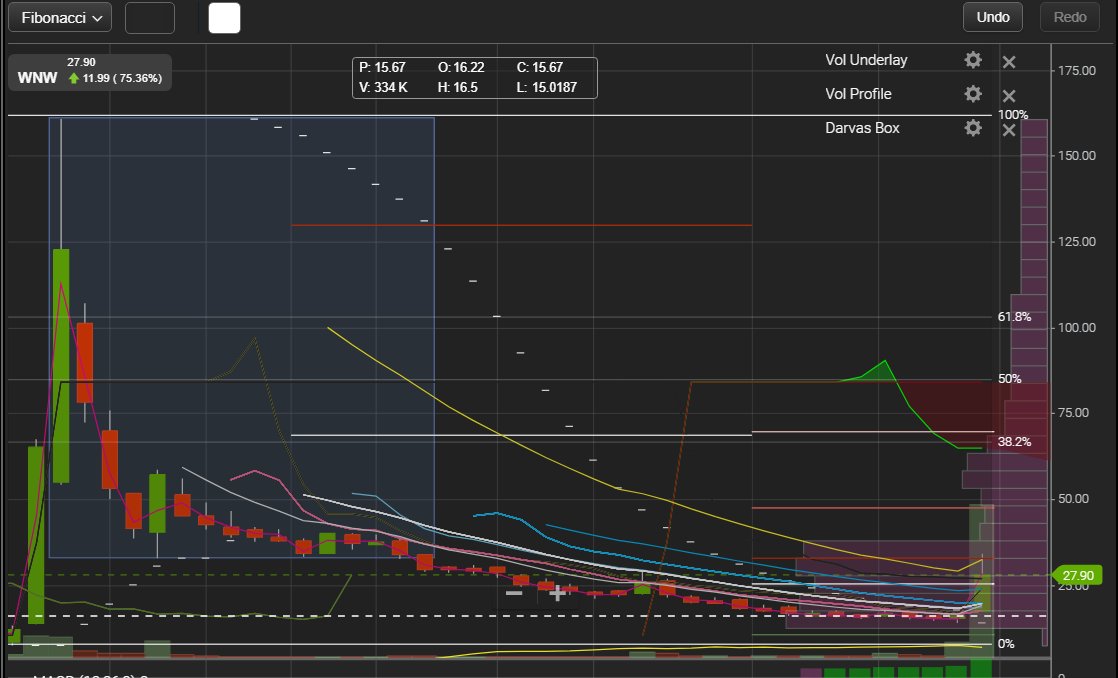
Task: Click the minus zoom icon on the chart
Action: tap(513, 593)
